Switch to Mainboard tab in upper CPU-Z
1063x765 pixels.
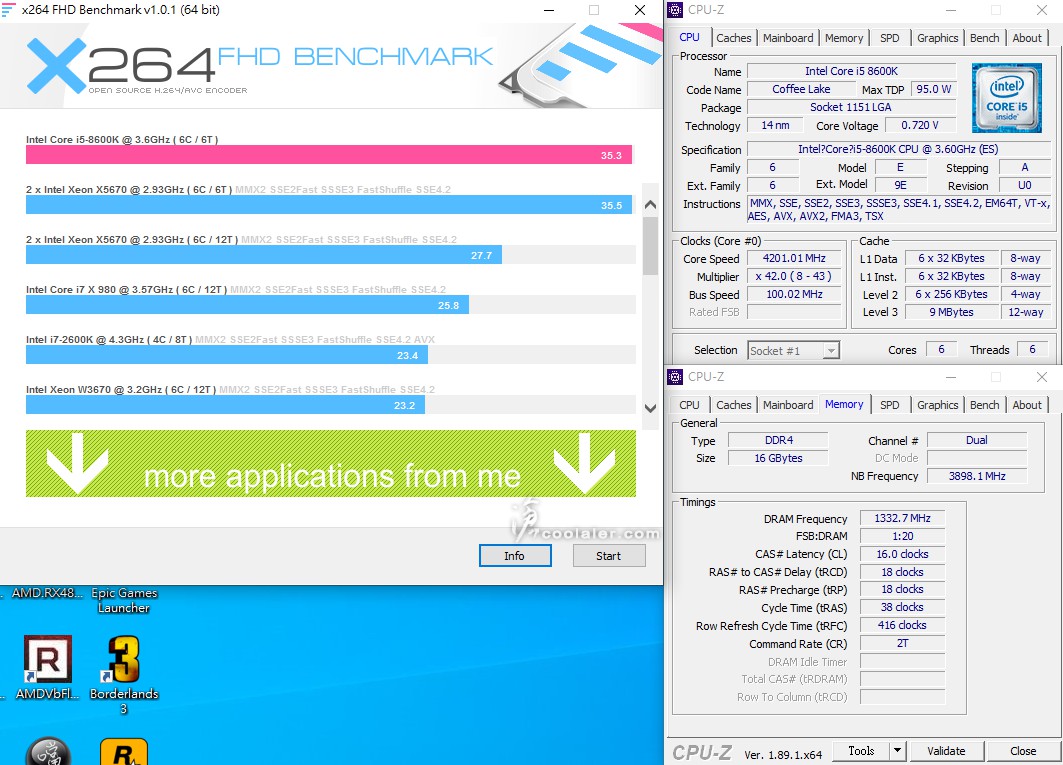tap(788, 38)
